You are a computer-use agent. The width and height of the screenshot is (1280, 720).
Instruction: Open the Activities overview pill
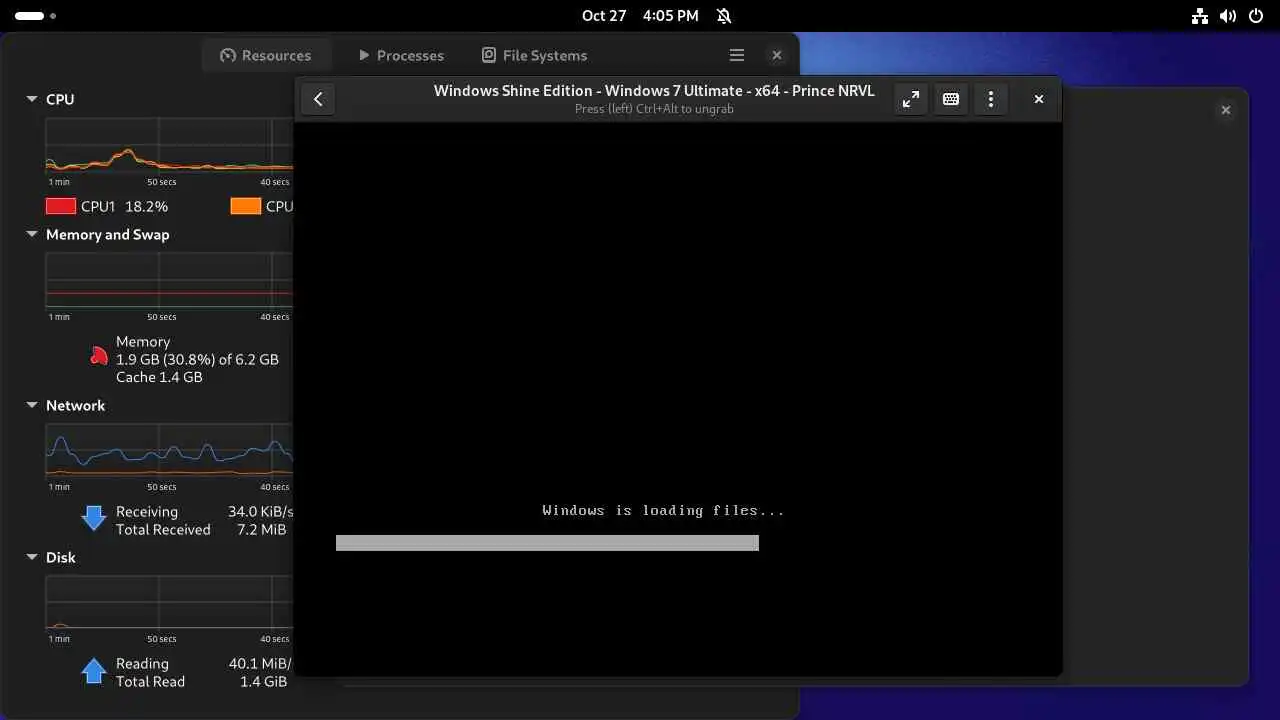[x=35, y=16]
